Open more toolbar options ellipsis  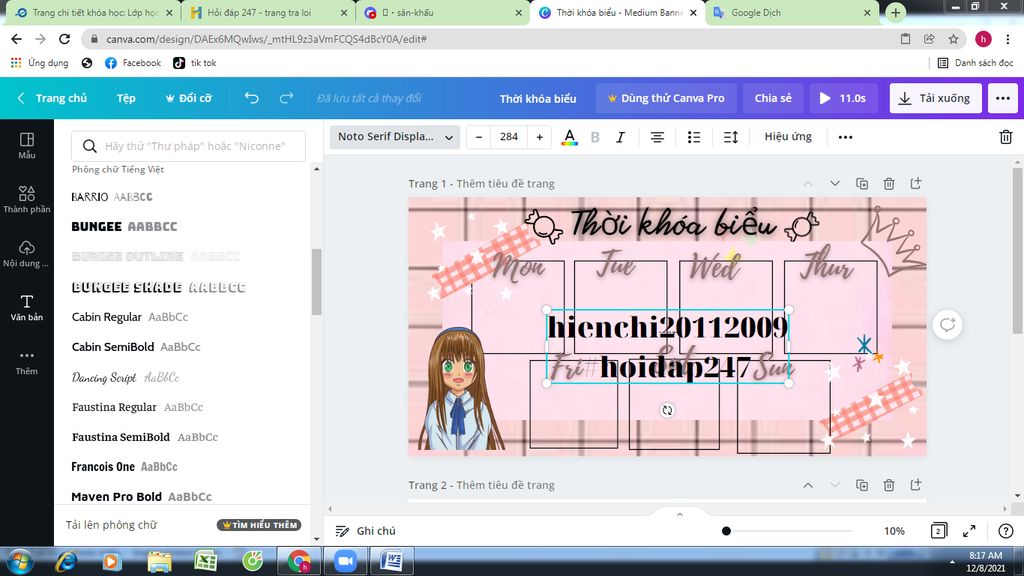(845, 137)
